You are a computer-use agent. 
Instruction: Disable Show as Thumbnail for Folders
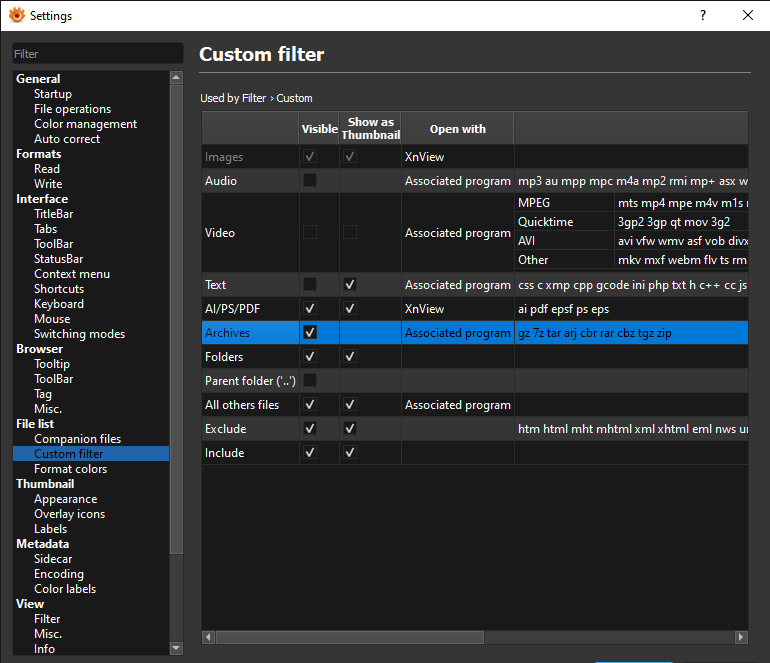tap(350, 357)
